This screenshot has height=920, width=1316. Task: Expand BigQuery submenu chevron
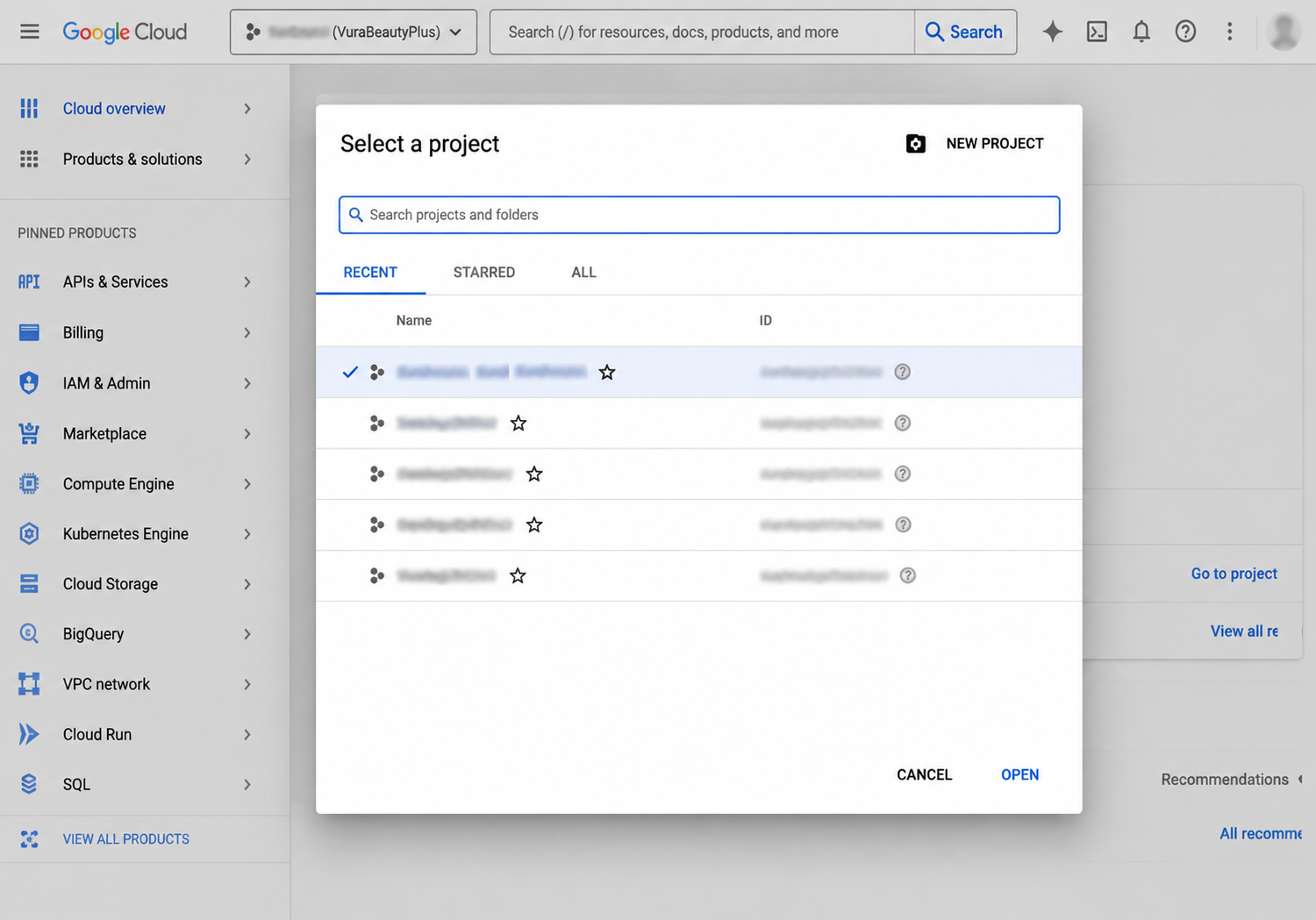[247, 633]
